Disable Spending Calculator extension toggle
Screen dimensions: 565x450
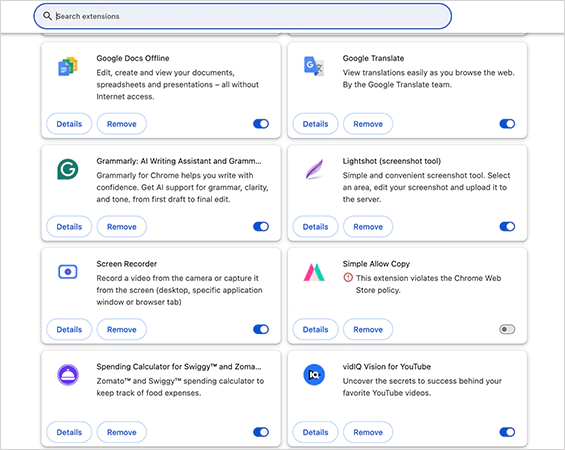pyautogui.click(x=261, y=432)
